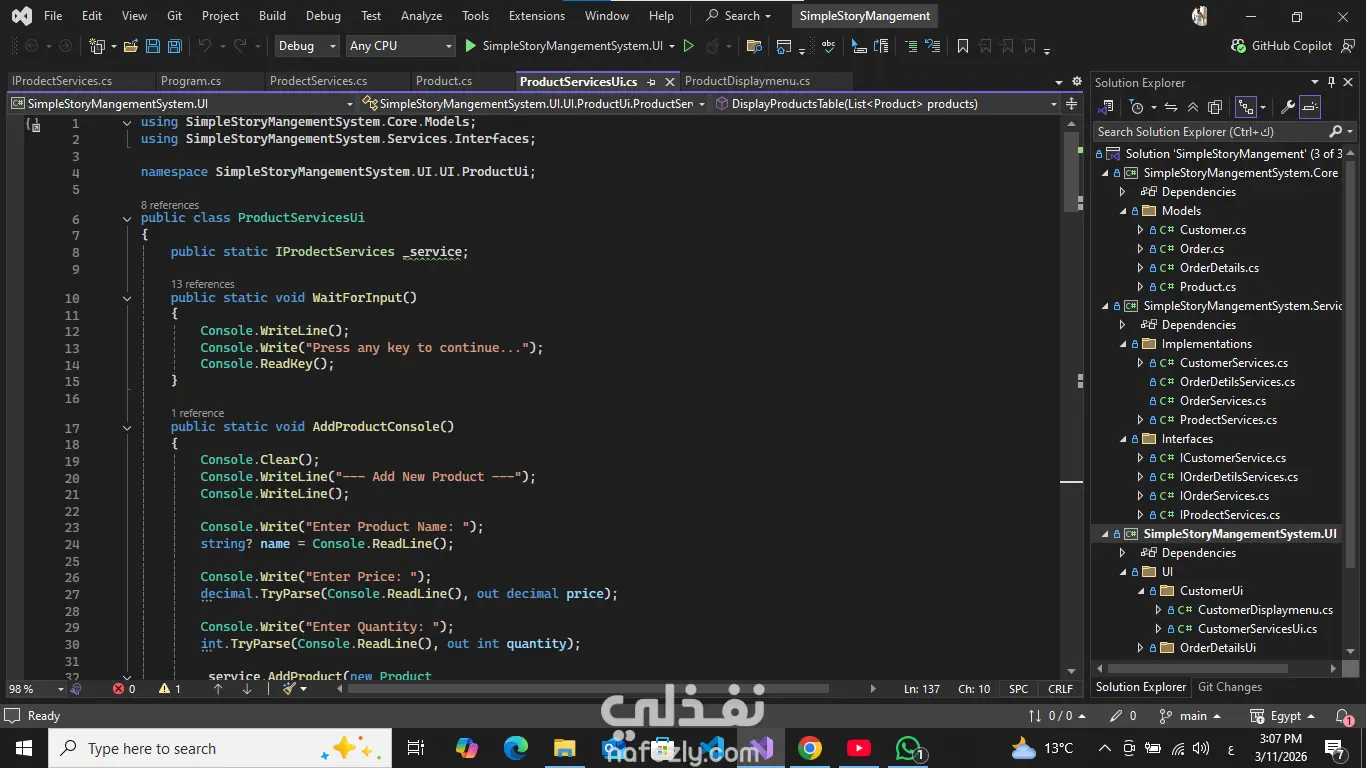Click the 8 references link above the class
The image size is (1366, 768).
(170, 205)
